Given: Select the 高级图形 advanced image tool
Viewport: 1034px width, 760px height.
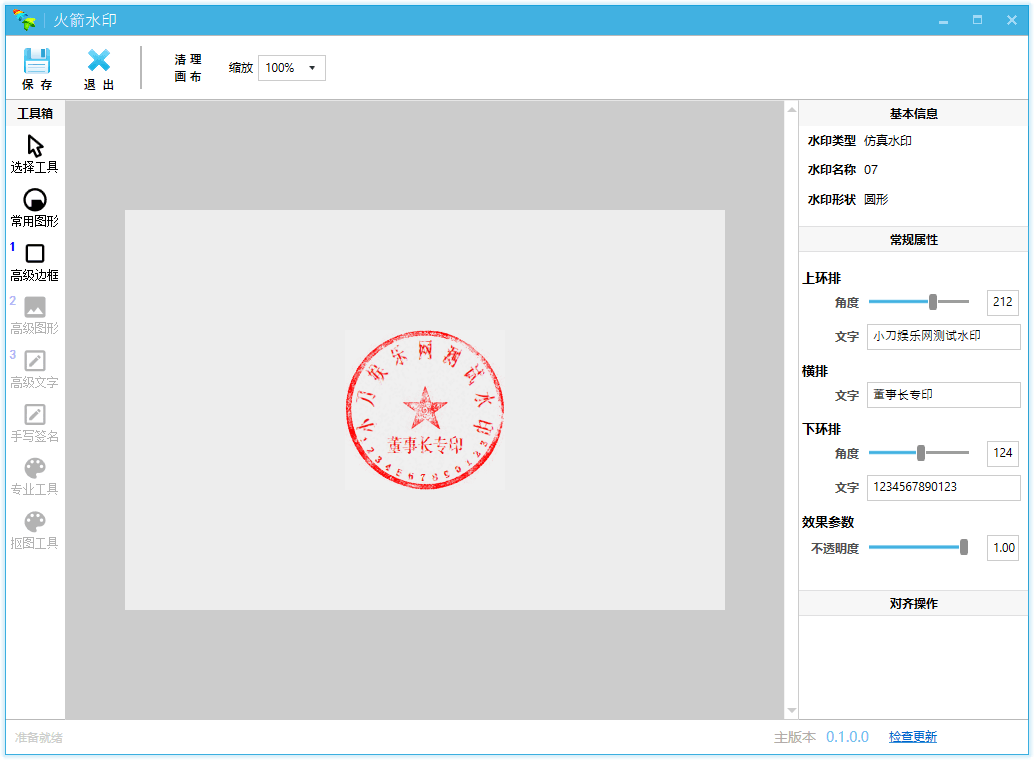Looking at the screenshot, I should tap(35, 308).
